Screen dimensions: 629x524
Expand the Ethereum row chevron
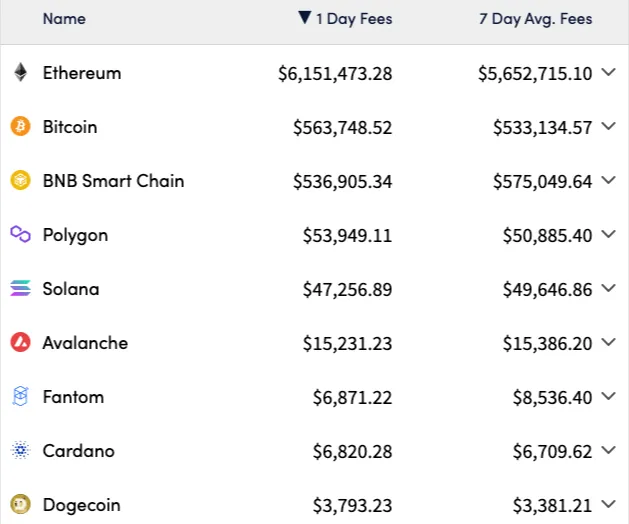click(609, 72)
